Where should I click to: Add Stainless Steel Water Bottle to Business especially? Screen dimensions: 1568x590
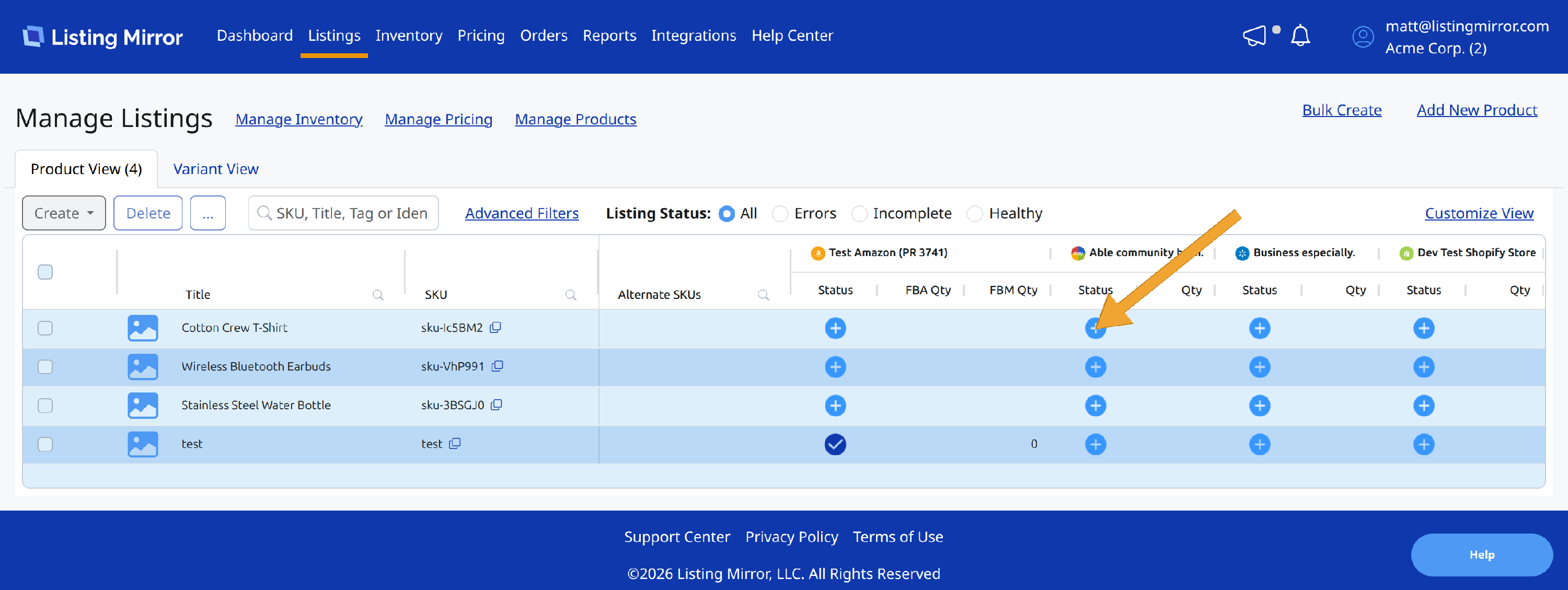pos(1260,406)
